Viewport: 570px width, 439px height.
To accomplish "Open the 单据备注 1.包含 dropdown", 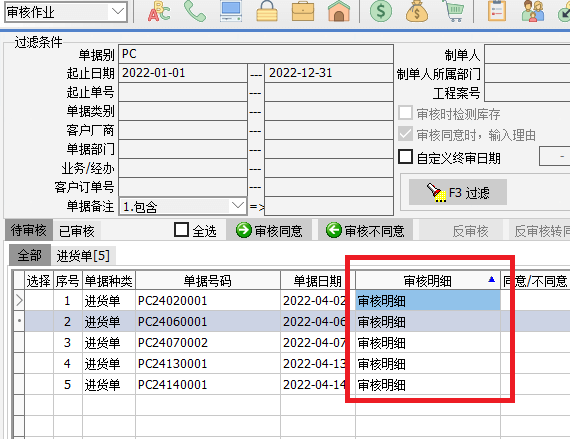I will 238,206.
